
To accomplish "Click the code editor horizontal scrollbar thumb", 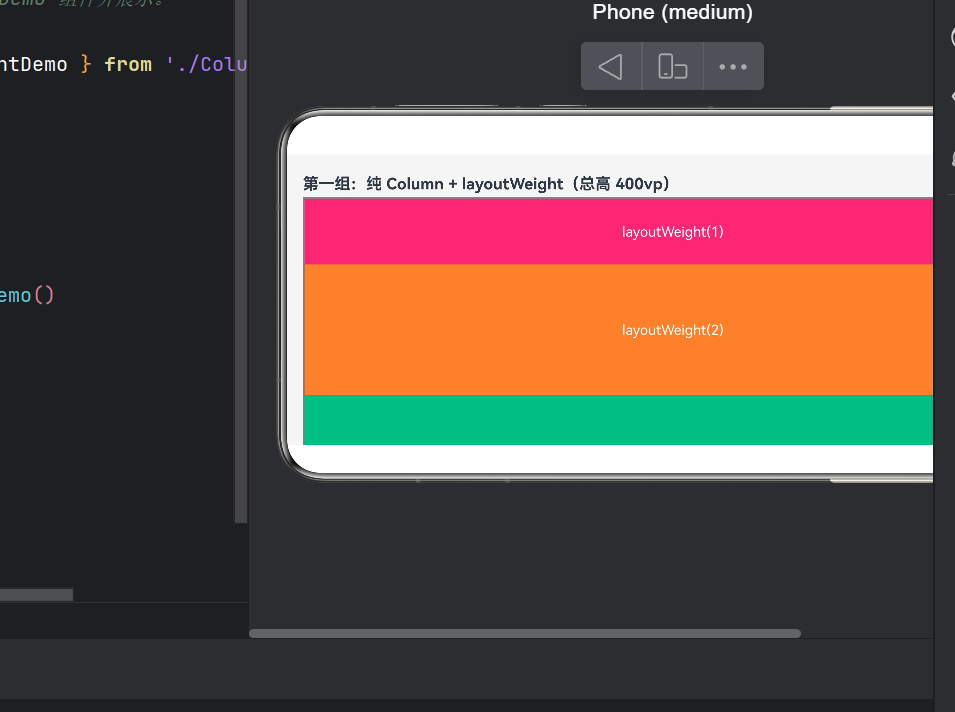I will click(x=37, y=594).
